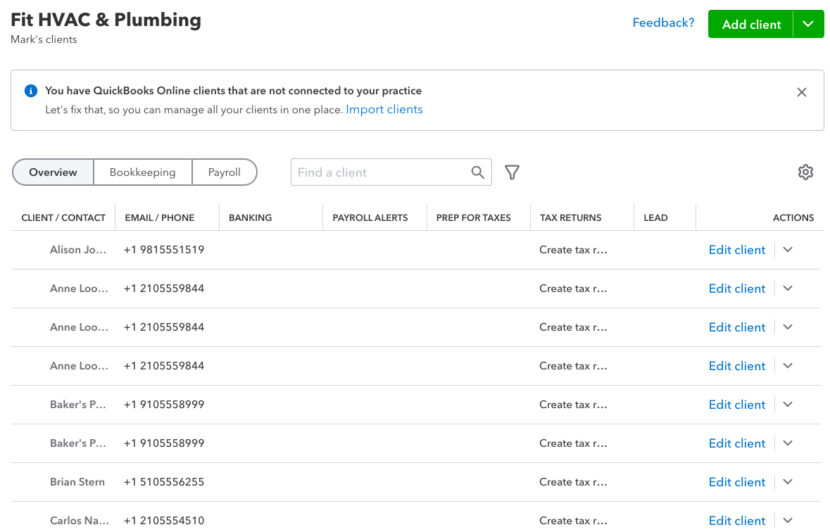Click the search magnifier icon
This screenshot has width=830, height=532.
[x=478, y=172]
